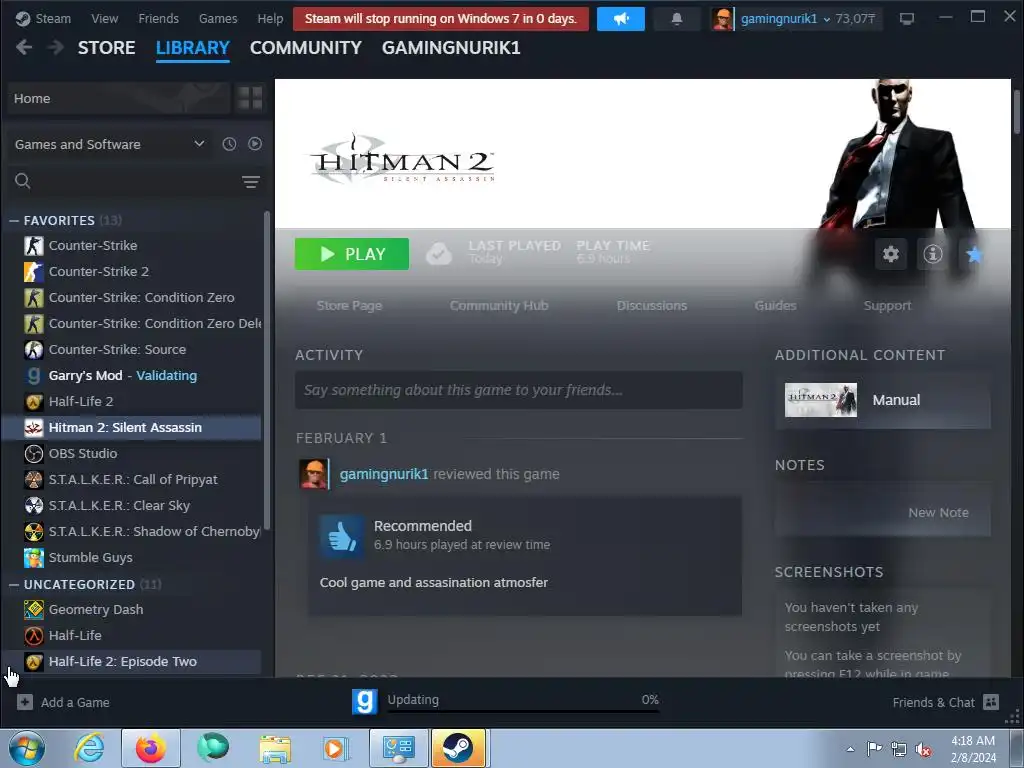Toggle ready-to-play filter icon

[255, 144]
